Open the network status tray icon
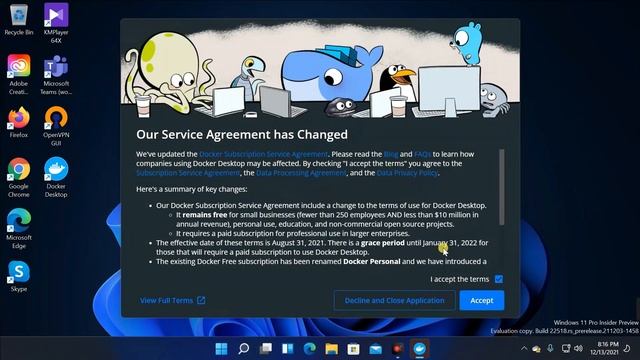 (566, 349)
